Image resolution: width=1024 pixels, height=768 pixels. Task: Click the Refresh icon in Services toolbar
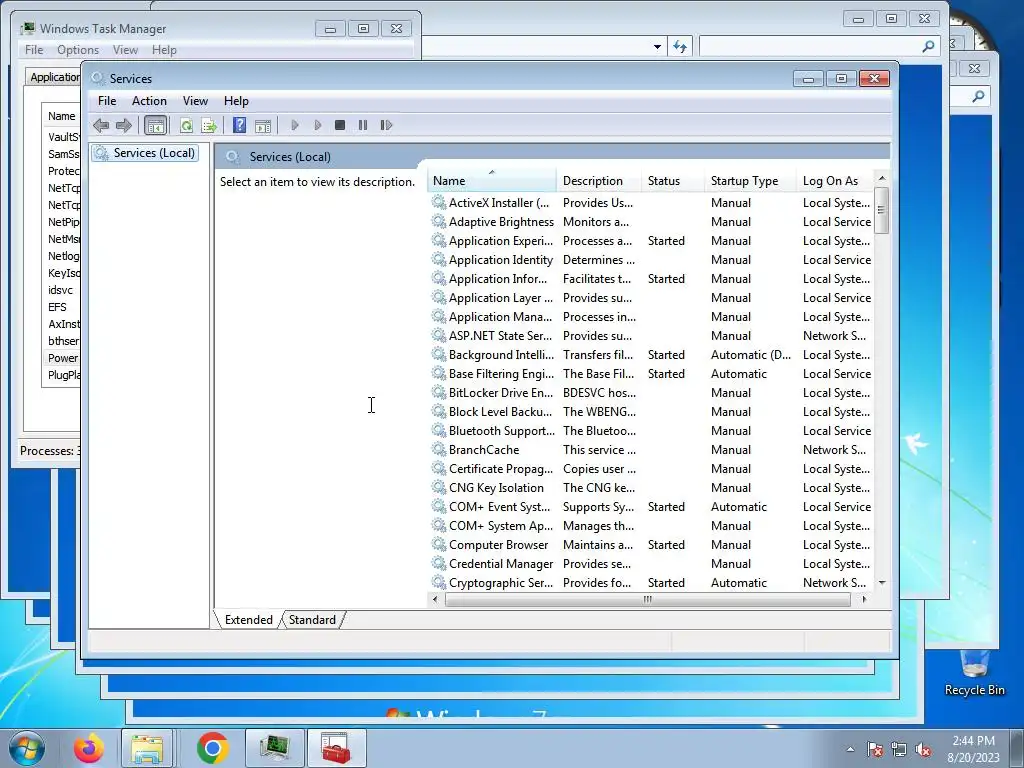tap(186, 125)
